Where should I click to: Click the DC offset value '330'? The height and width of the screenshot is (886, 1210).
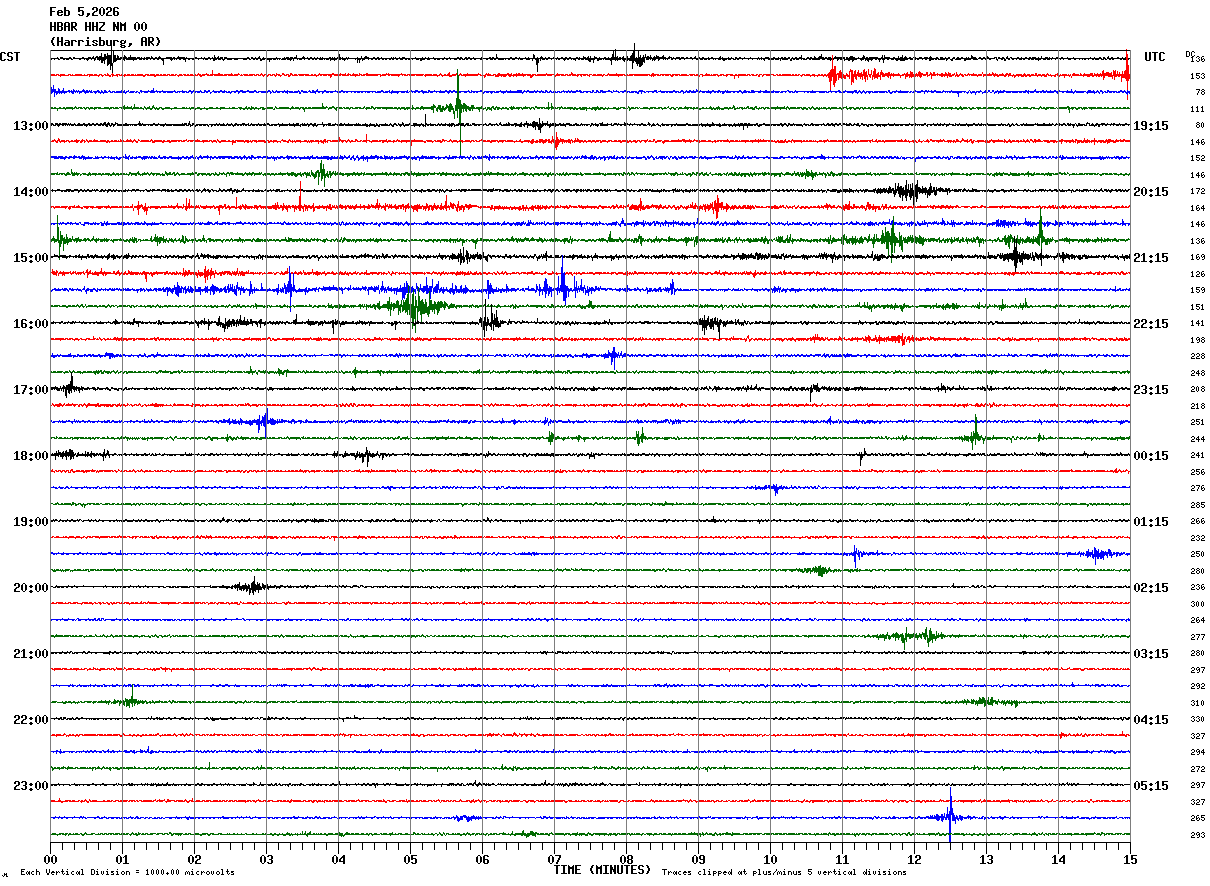click(x=1197, y=720)
